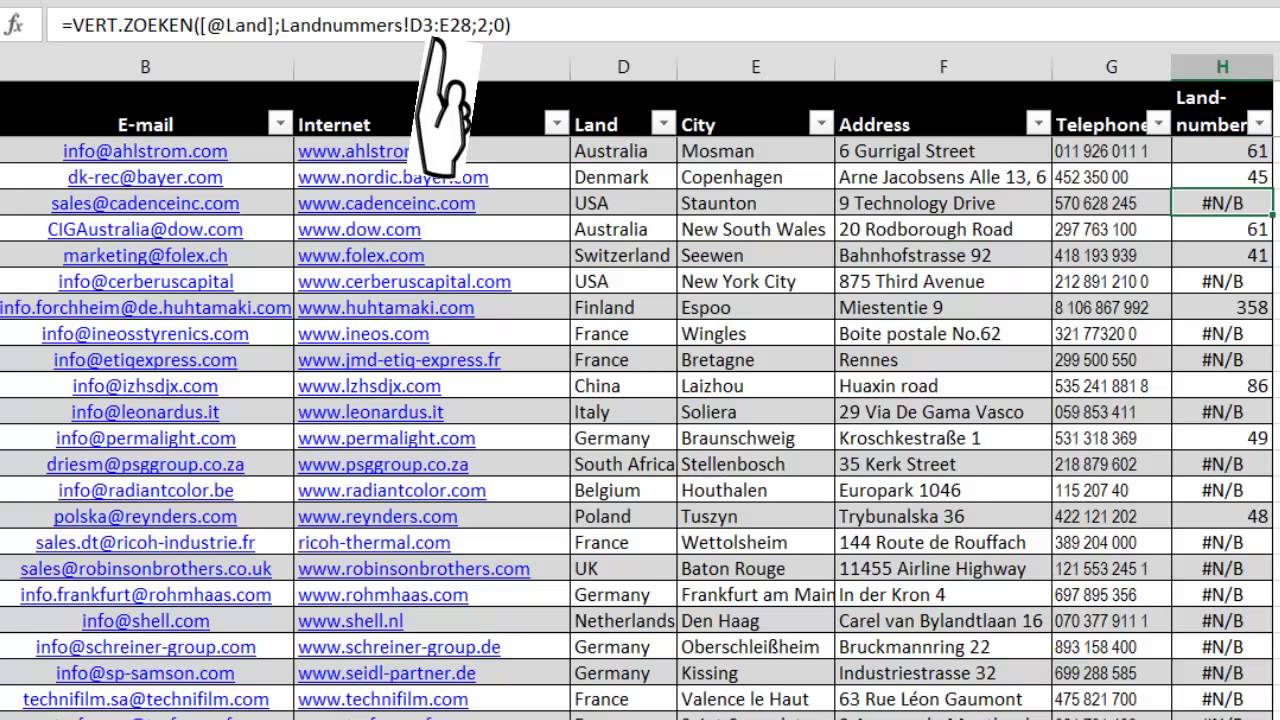This screenshot has width=1280, height=720.
Task: Select the Bahnhofstrasse 92 address cell
Action: (x=943, y=255)
